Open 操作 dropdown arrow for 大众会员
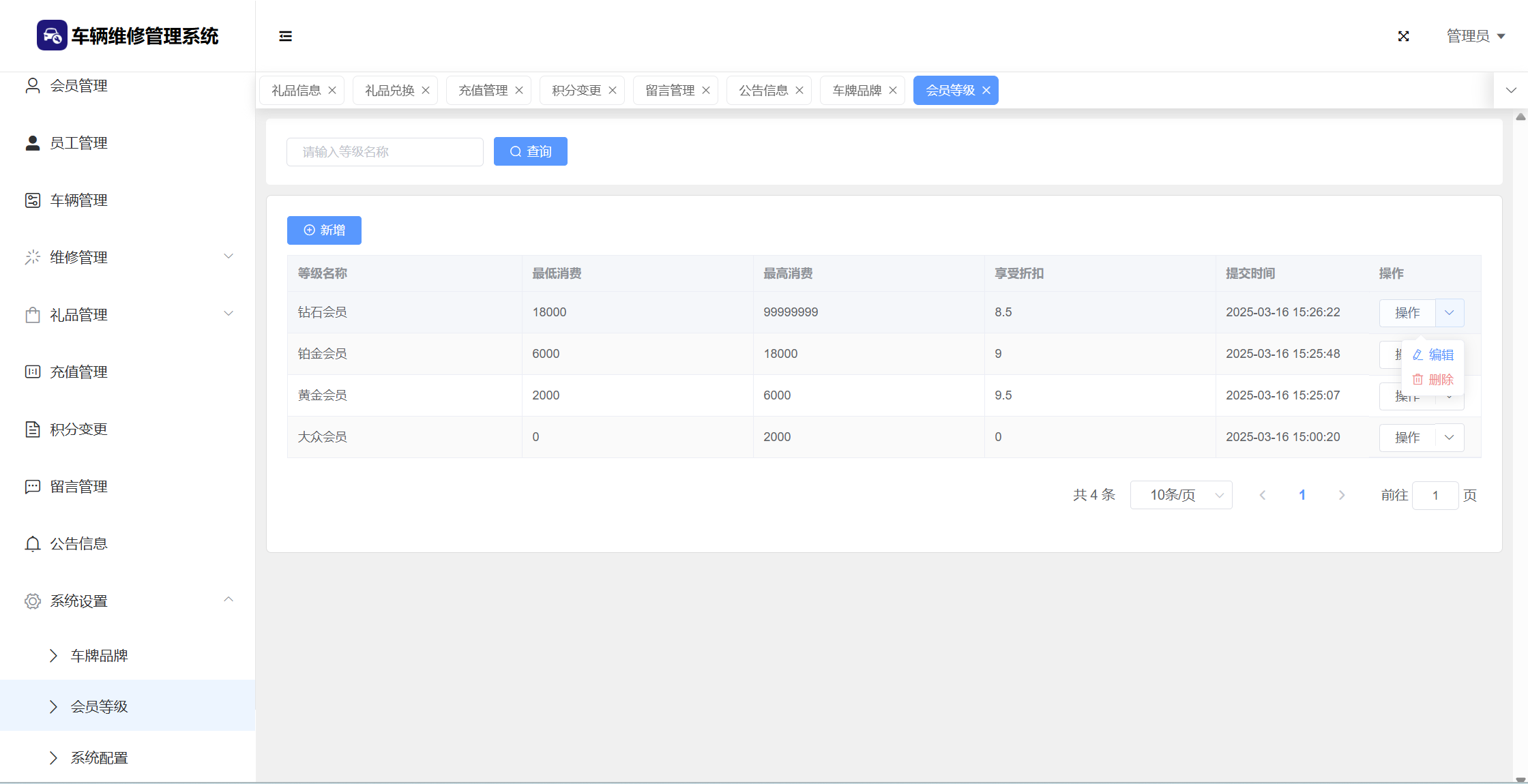 tap(1450, 438)
